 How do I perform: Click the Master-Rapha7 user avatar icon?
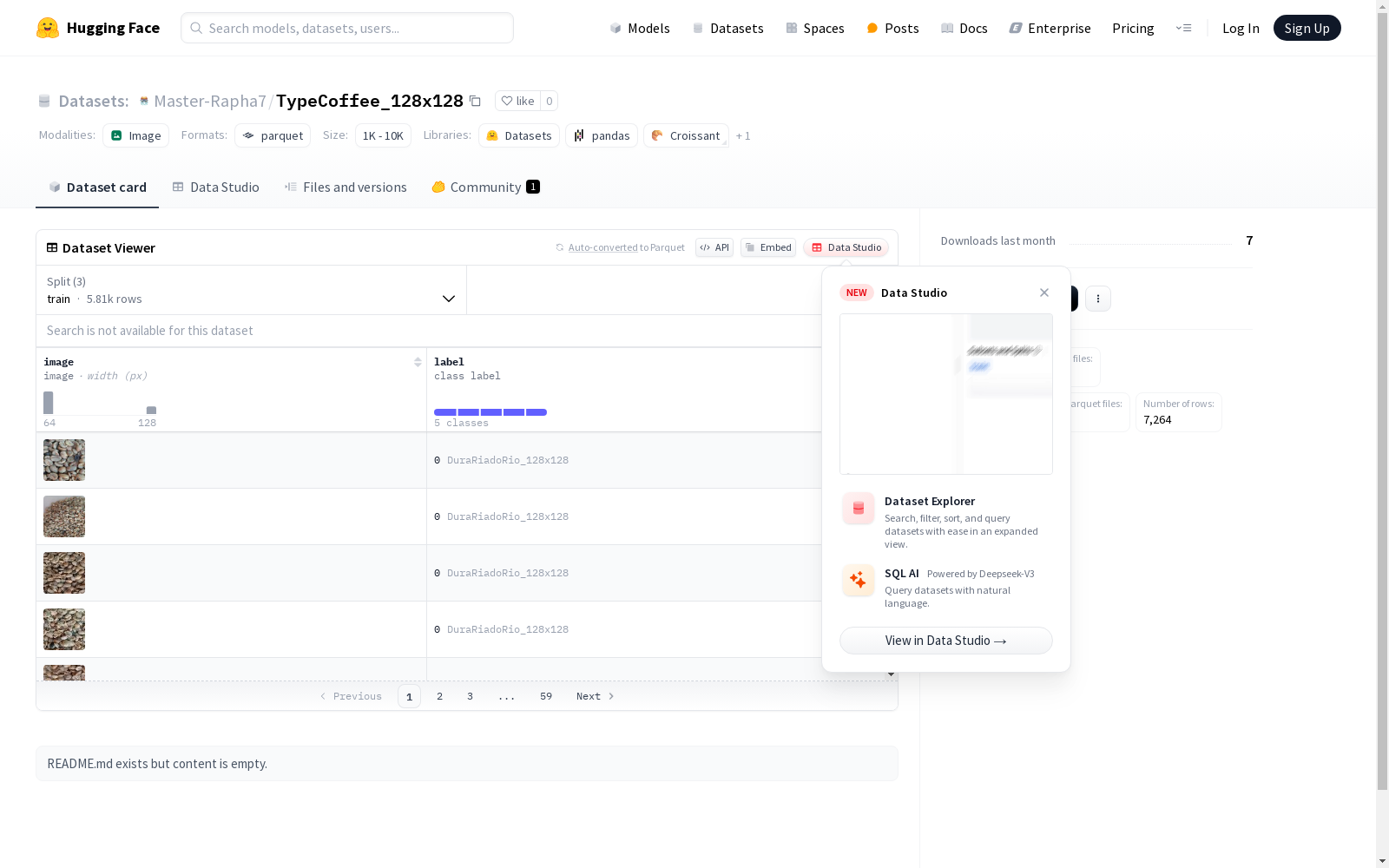(144, 101)
